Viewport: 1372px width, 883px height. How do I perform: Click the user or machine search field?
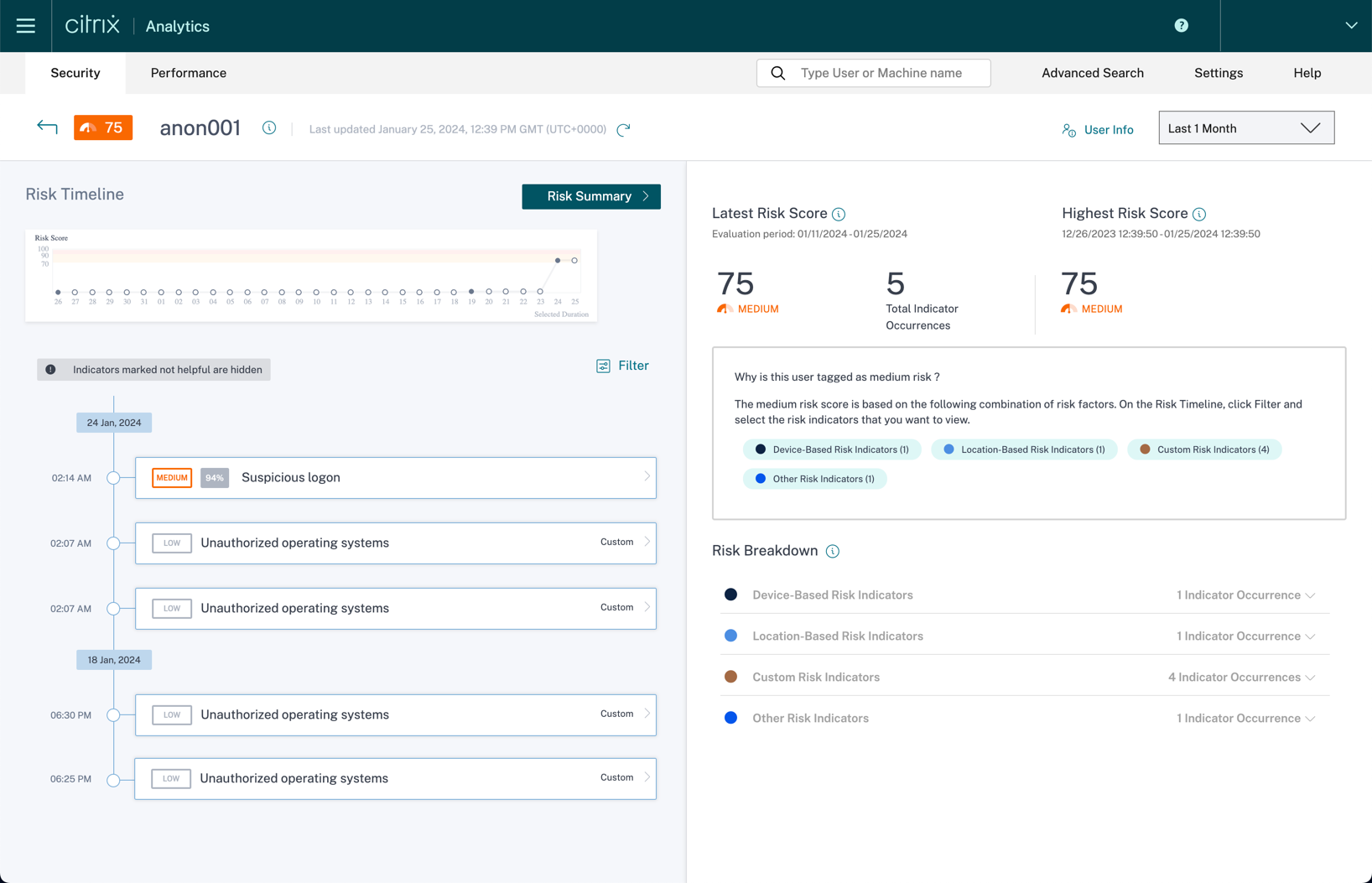point(881,73)
